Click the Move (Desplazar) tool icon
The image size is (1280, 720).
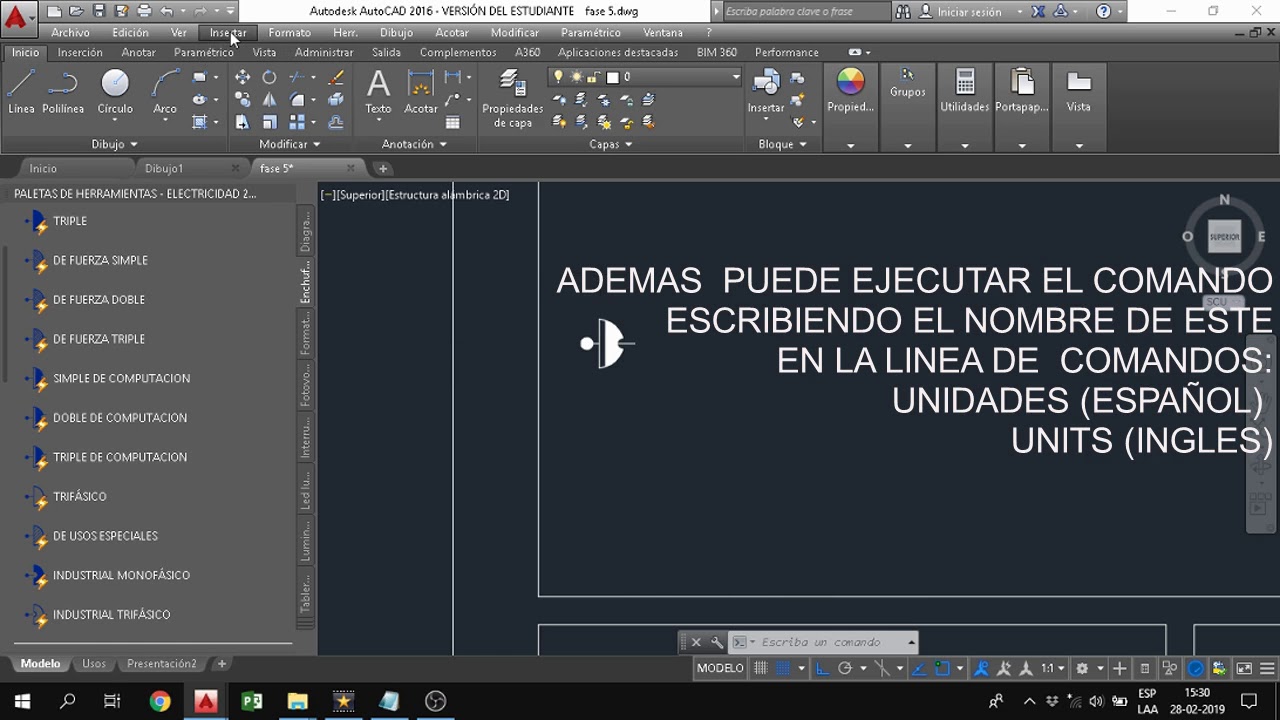click(x=242, y=77)
